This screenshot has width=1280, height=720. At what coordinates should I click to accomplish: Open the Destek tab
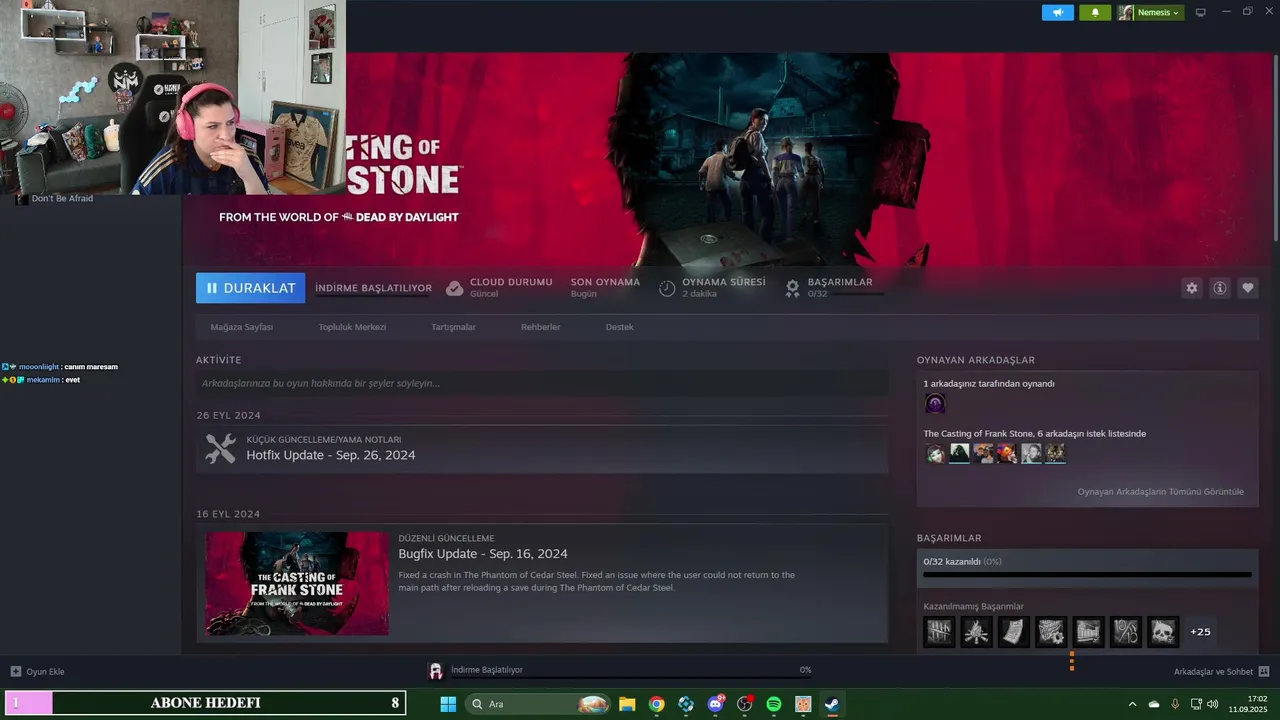pos(619,327)
